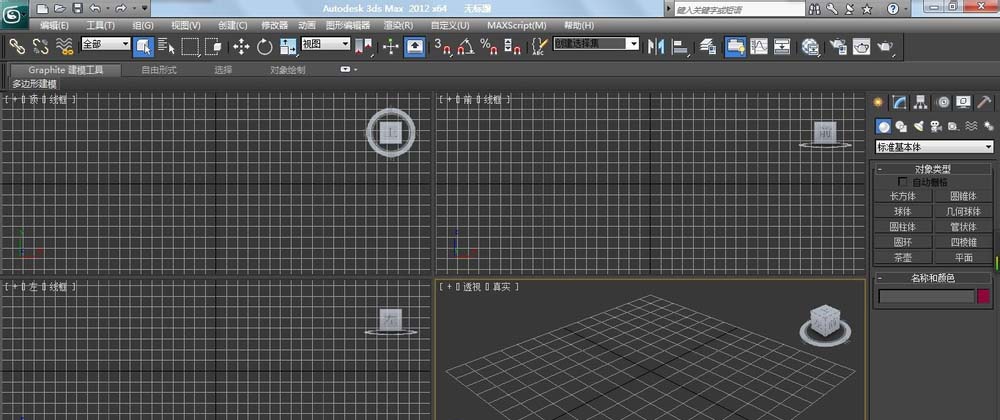Click the Align tool icon
This screenshot has width=1000, height=420.
pyautogui.click(x=681, y=46)
